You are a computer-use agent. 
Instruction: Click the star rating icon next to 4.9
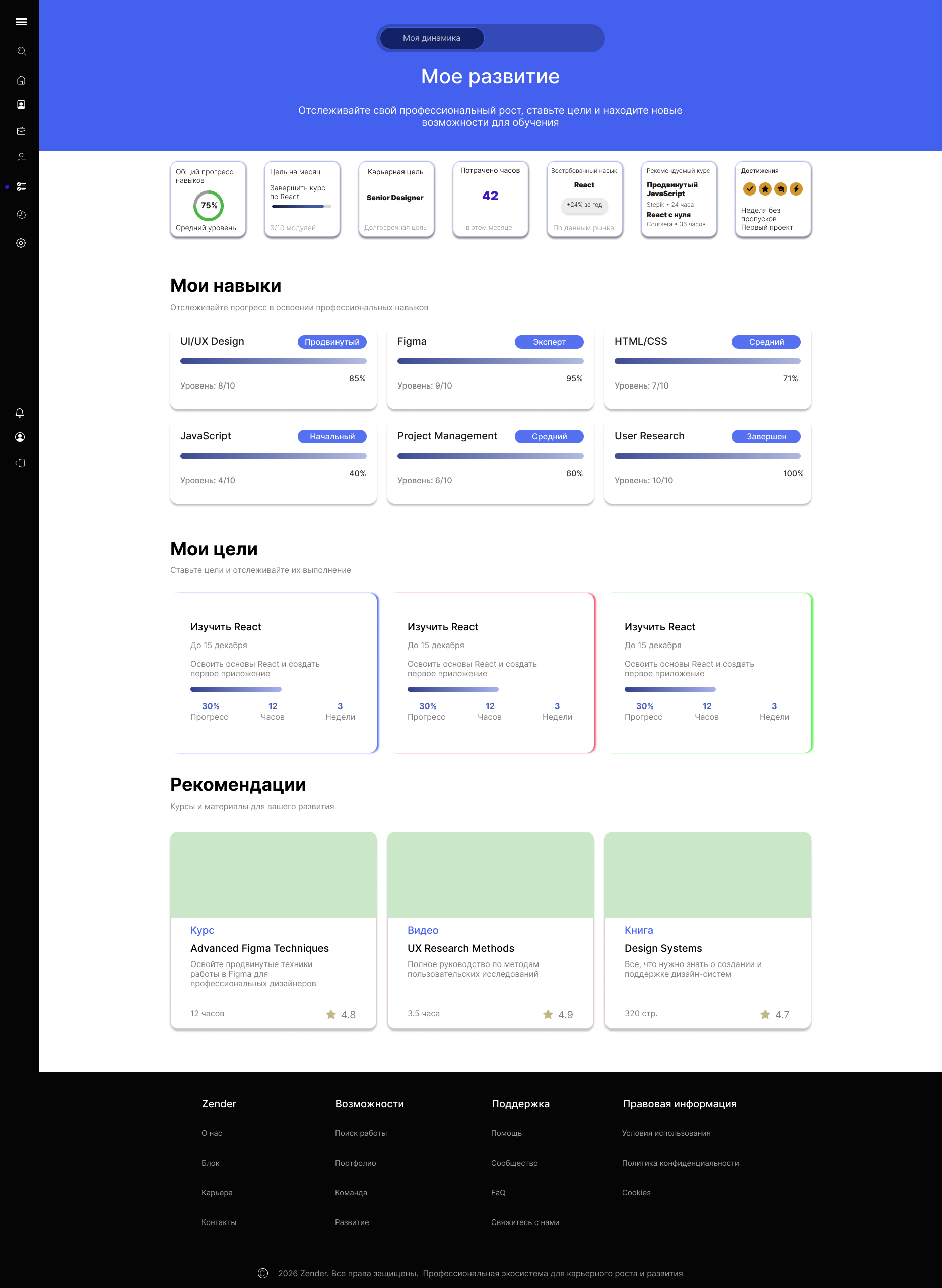pos(548,1014)
